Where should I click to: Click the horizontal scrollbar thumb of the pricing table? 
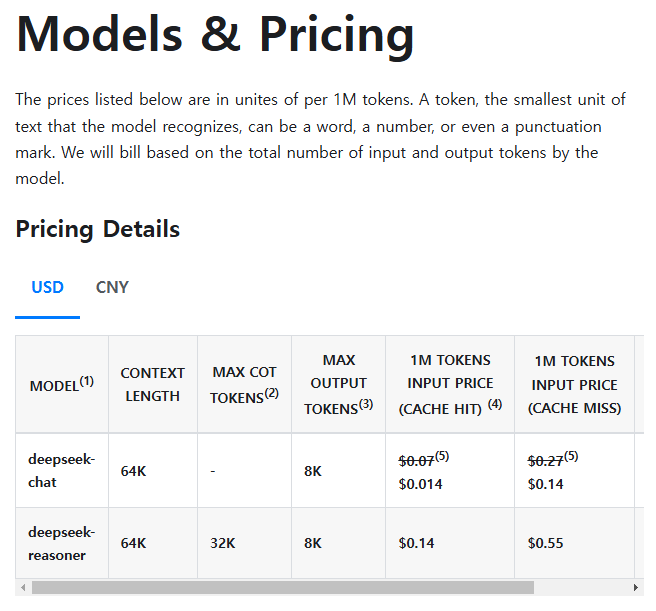coord(283,588)
